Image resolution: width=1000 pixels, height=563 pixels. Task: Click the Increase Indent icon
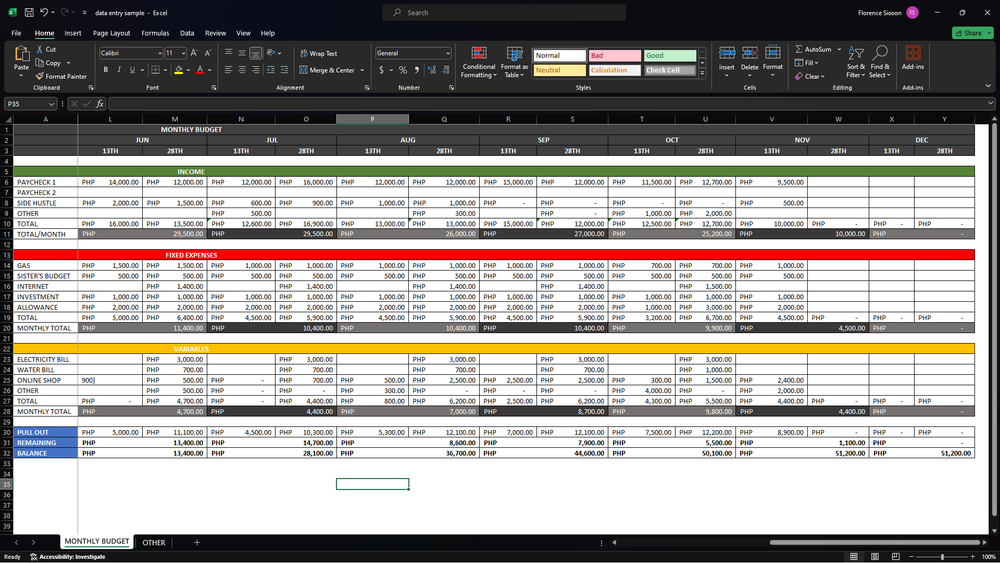284,69
